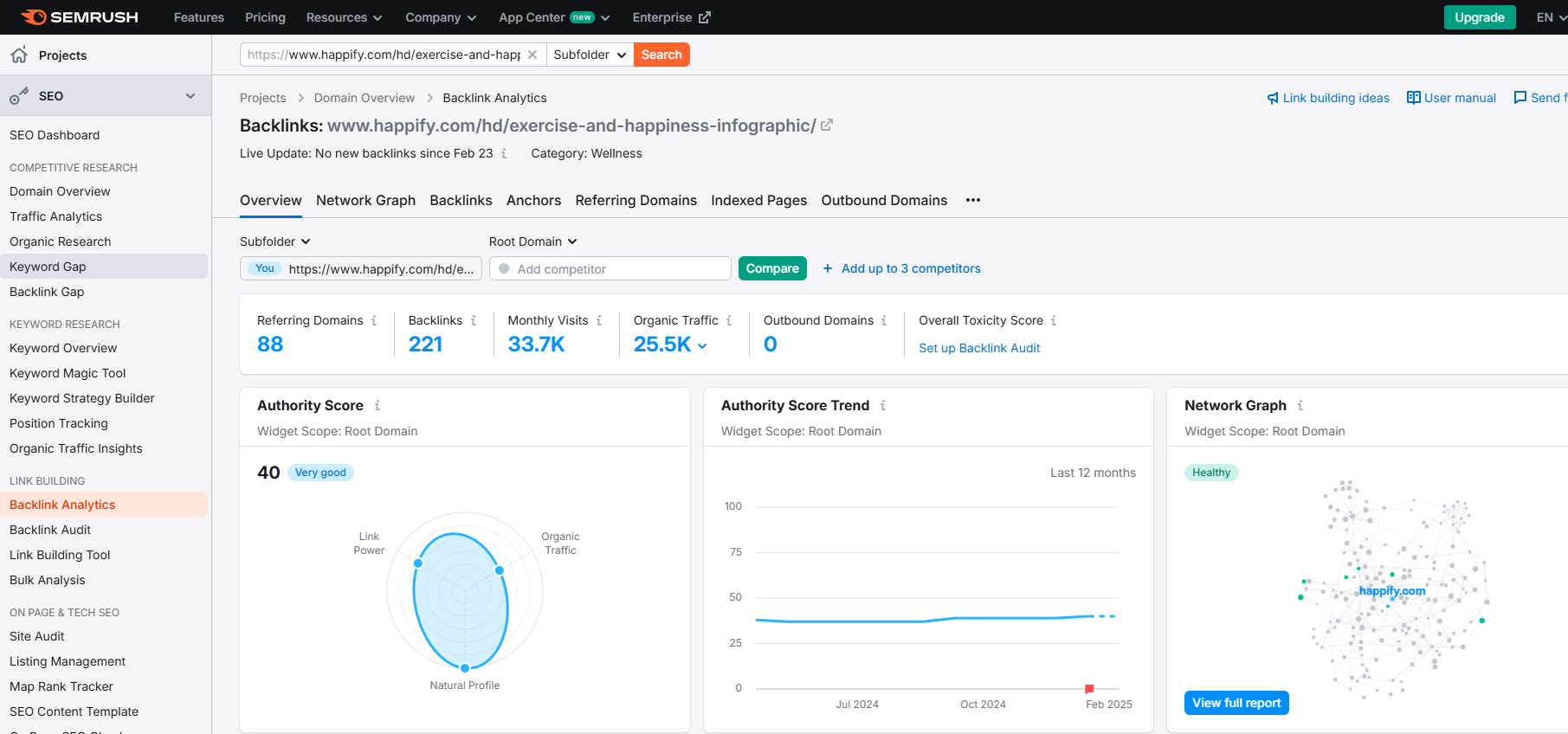Expand the Company menu
The height and width of the screenshot is (734, 1568).
pyautogui.click(x=441, y=17)
